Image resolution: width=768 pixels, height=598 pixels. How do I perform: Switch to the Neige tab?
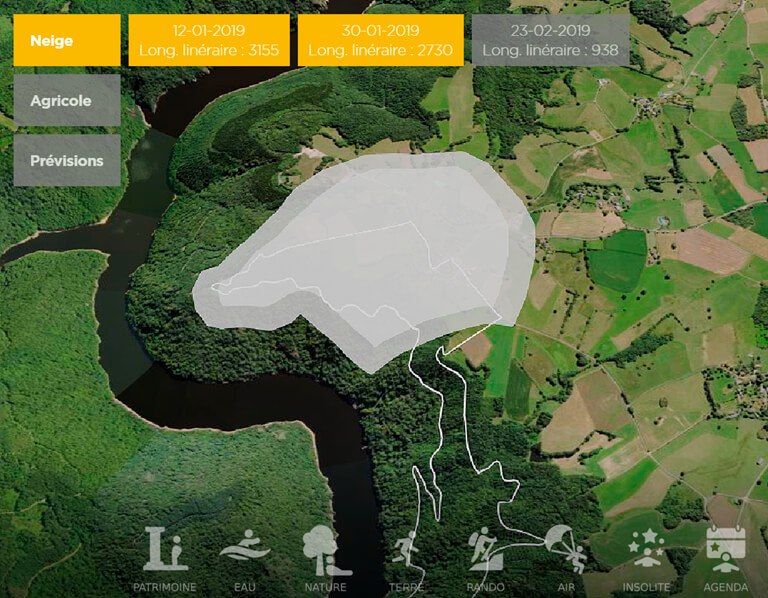tap(67, 40)
